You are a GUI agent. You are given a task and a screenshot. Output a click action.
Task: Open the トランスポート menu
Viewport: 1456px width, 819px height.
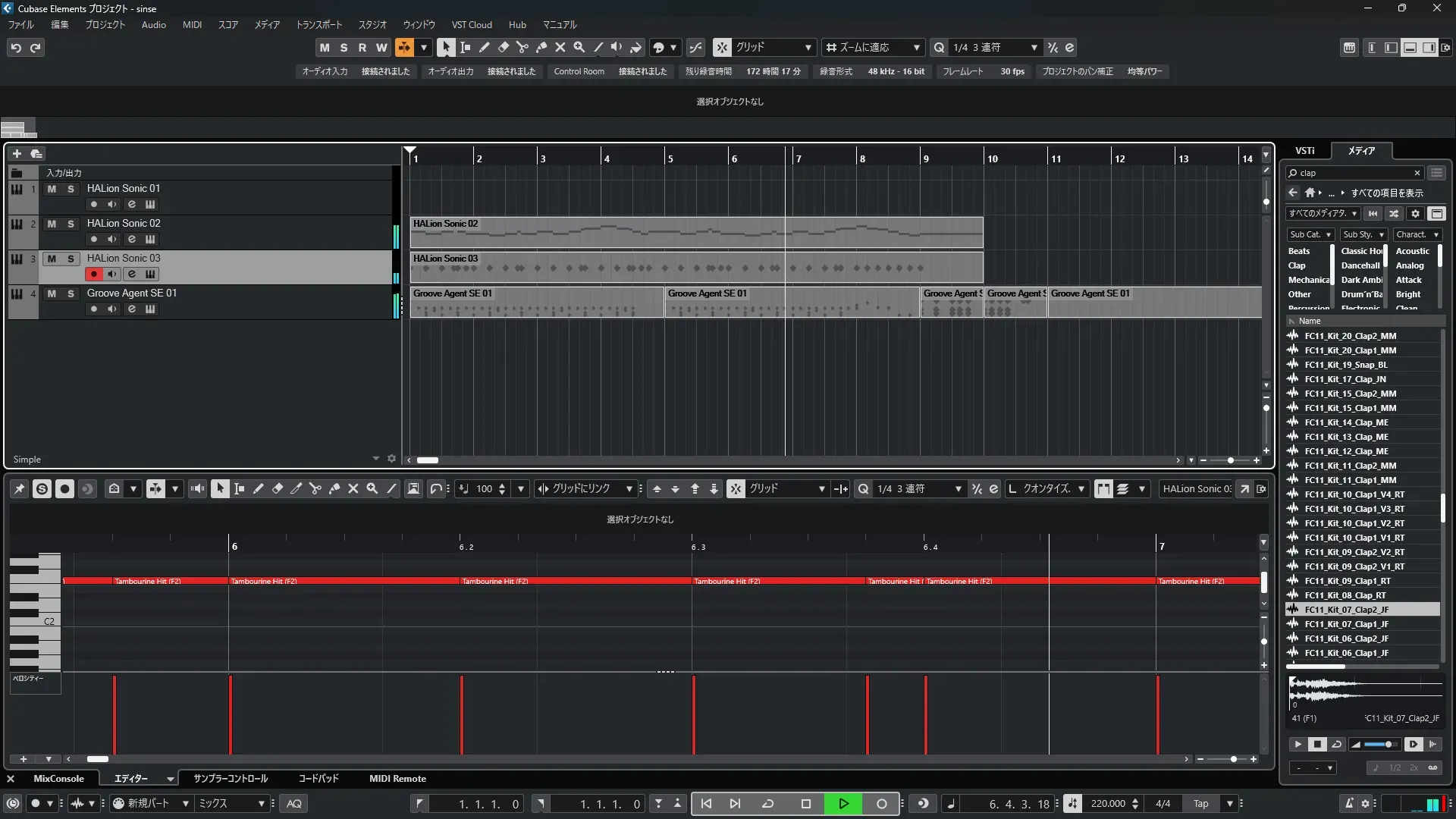[x=318, y=24]
